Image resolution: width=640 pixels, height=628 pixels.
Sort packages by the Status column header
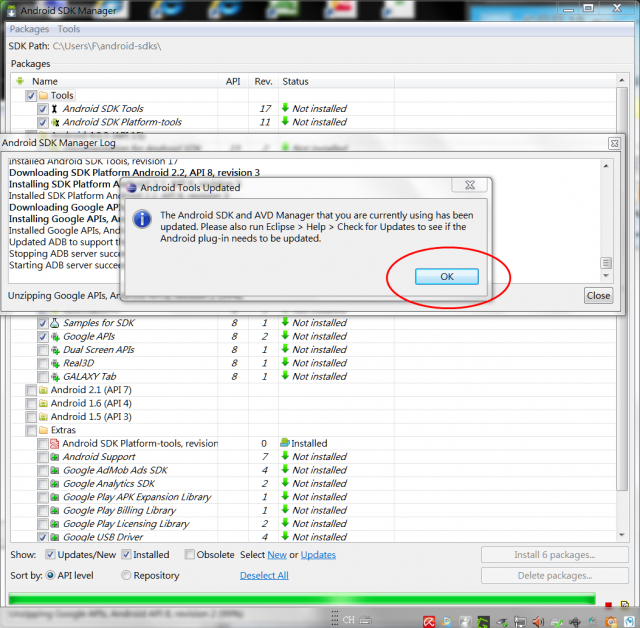tap(336, 81)
